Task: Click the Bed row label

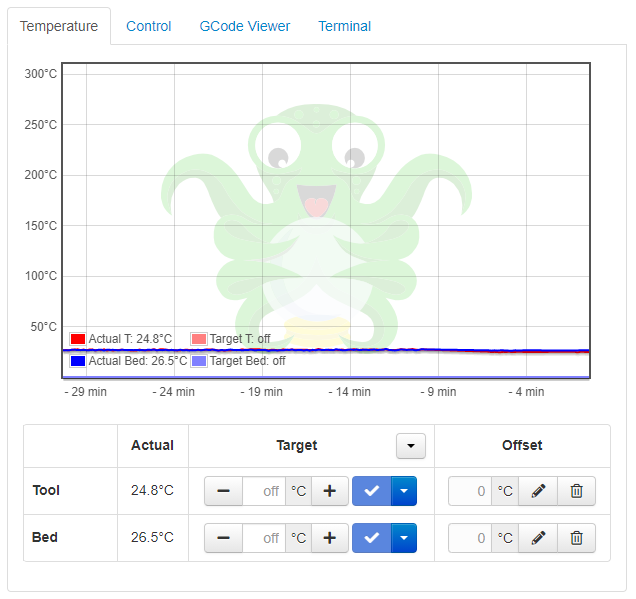Action: pyautogui.click(x=45, y=538)
